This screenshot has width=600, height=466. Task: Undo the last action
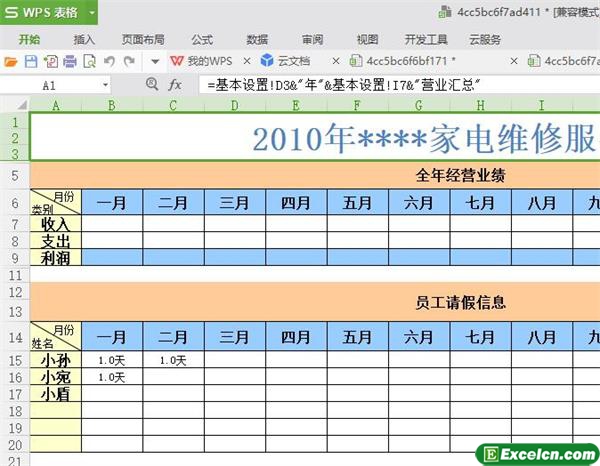point(109,61)
